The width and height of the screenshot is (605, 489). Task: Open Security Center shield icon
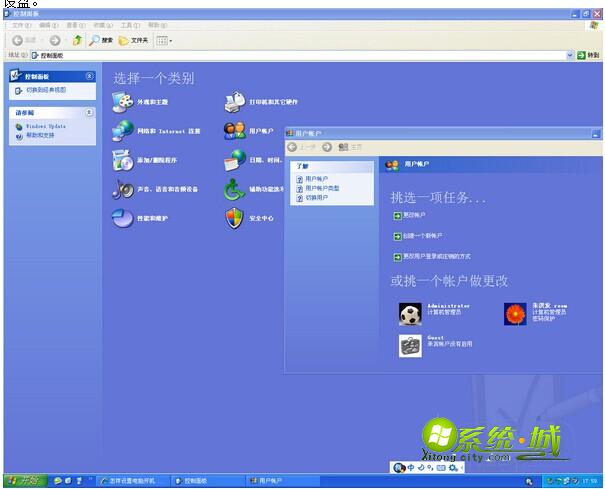[x=234, y=217]
